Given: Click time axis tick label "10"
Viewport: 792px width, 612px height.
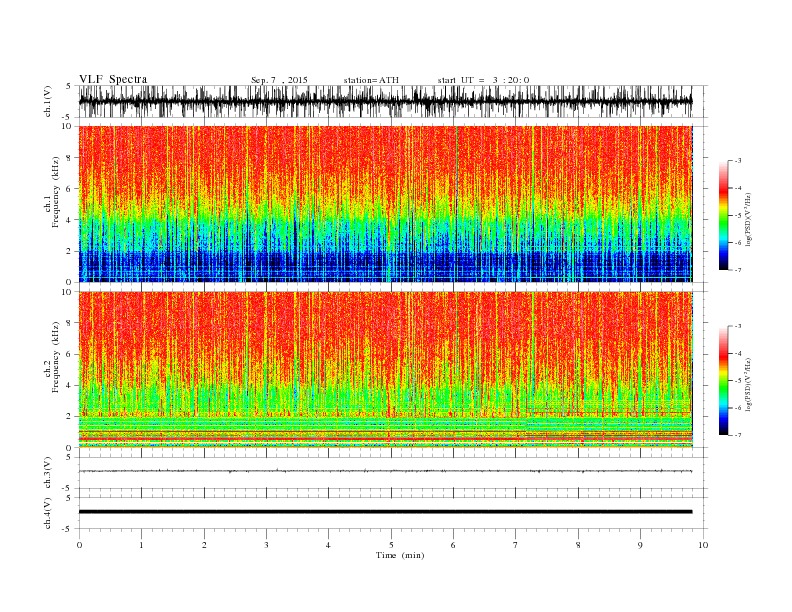Looking at the screenshot, I should pos(703,545).
